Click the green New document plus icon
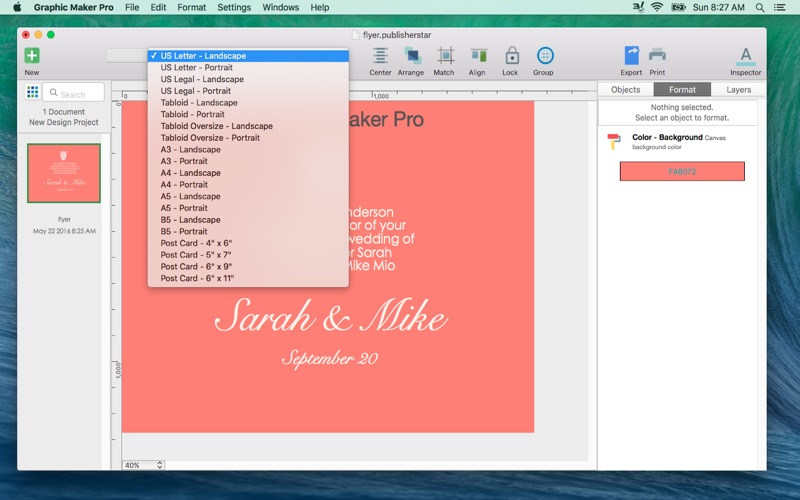 coord(32,55)
